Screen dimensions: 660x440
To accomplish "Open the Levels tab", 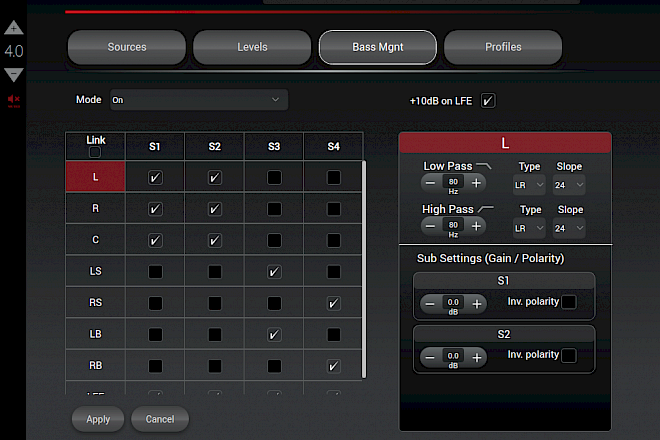I will (252, 47).
